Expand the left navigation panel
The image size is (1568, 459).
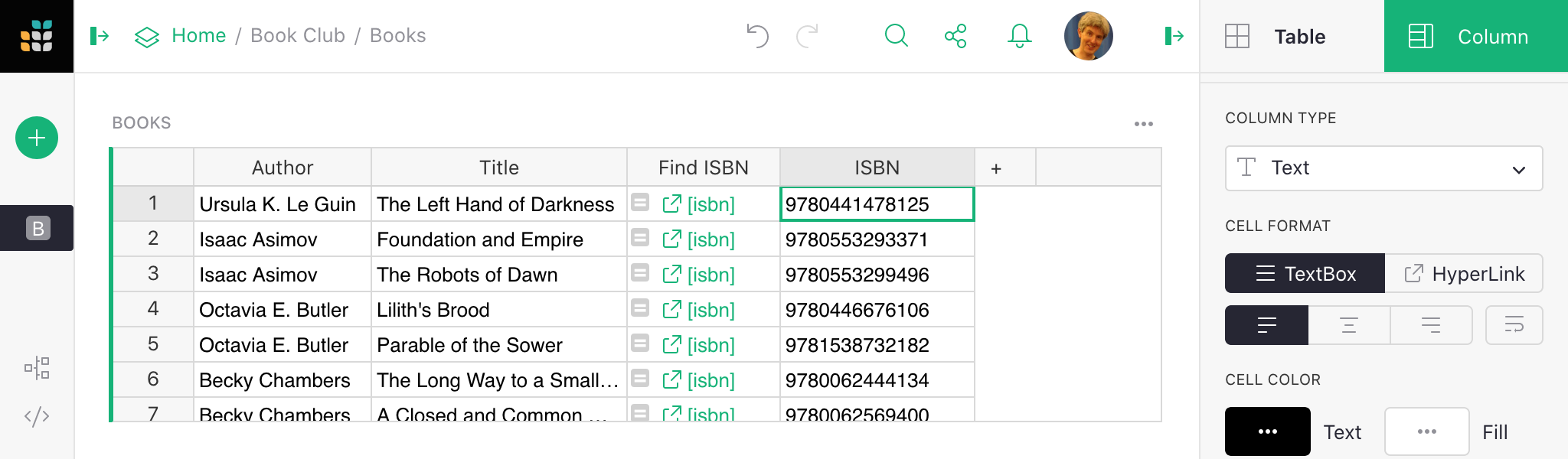pyautogui.click(x=100, y=36)
